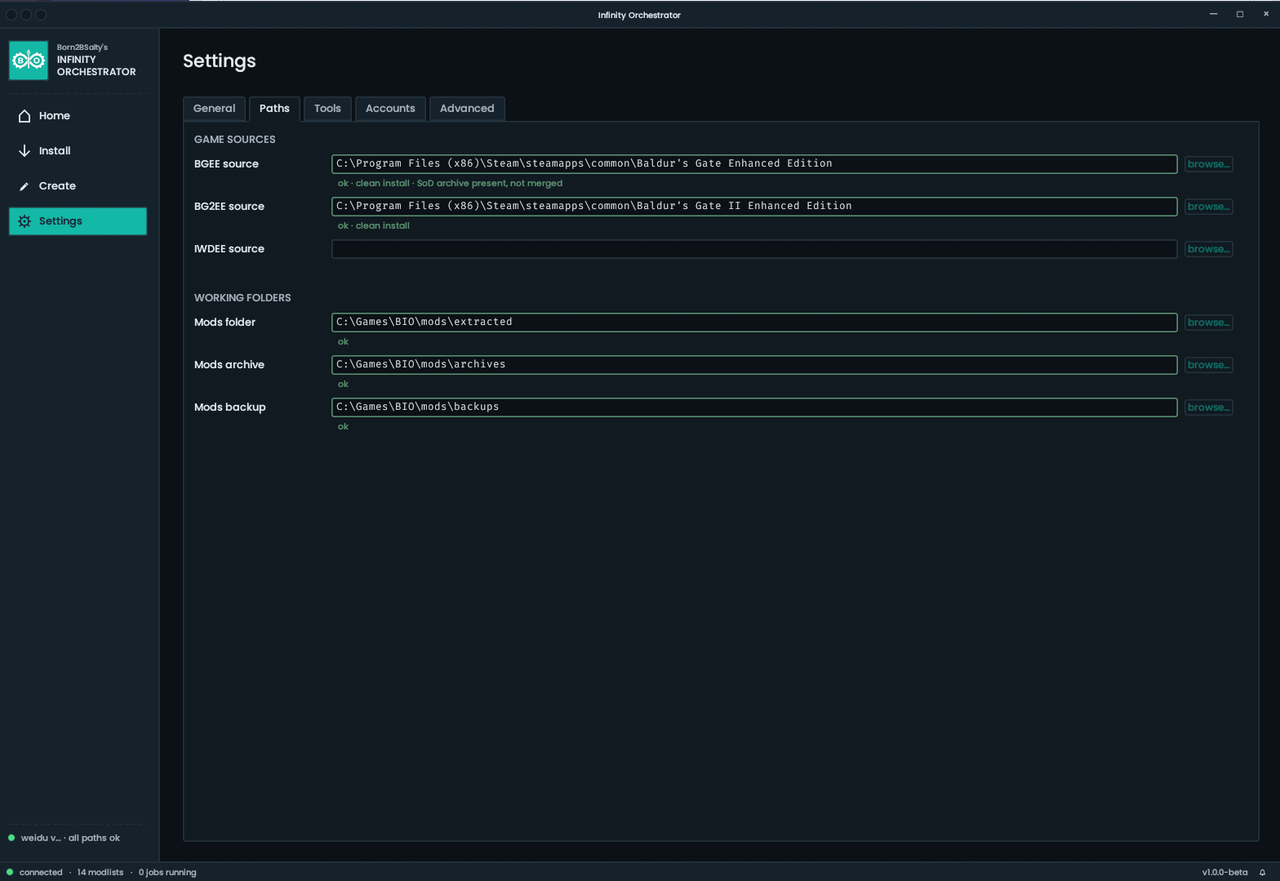Browse for the Mods folder location
This screenshot has width=1280, height=881.
1208,322
